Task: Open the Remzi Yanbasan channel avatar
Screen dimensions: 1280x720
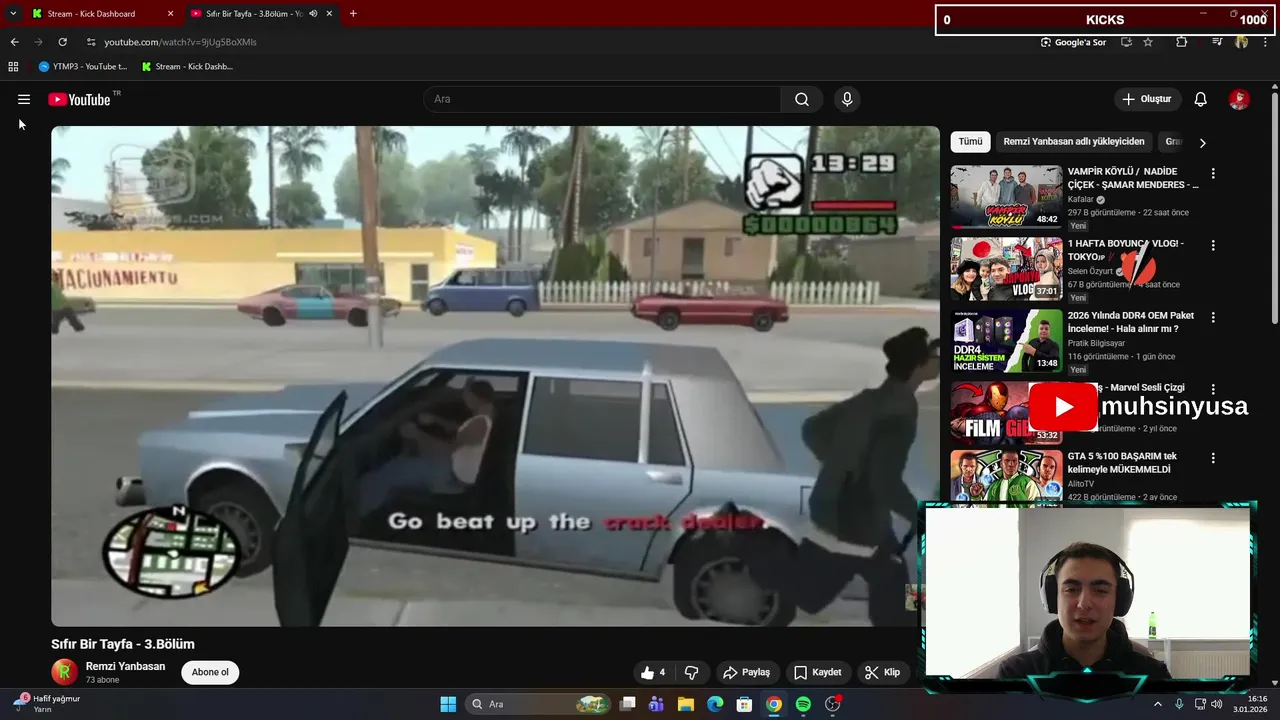Action: (x=64, y=672)
